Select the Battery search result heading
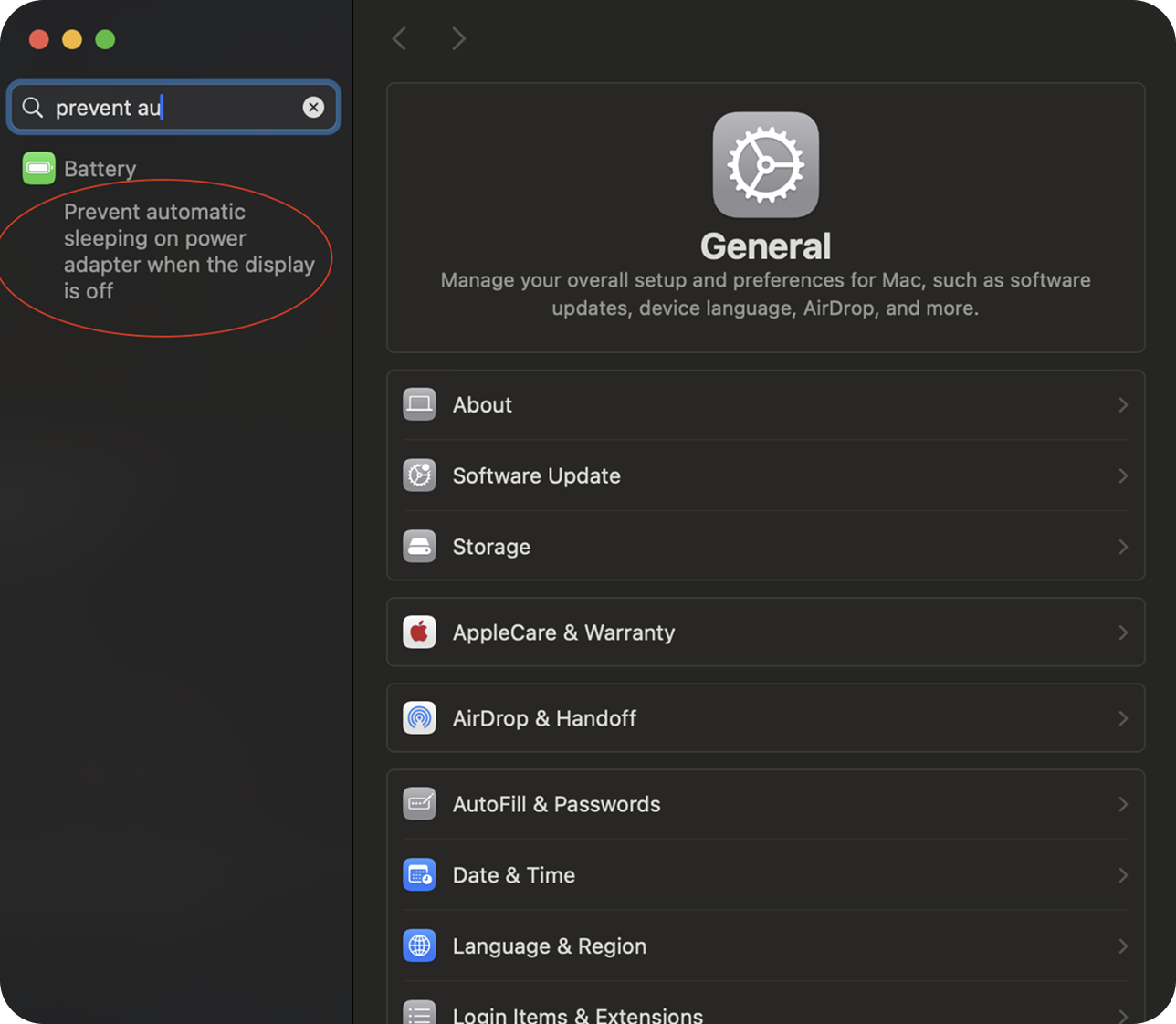The height and width of the screenshot is (1024, 1176). click(x=100, y=169)
